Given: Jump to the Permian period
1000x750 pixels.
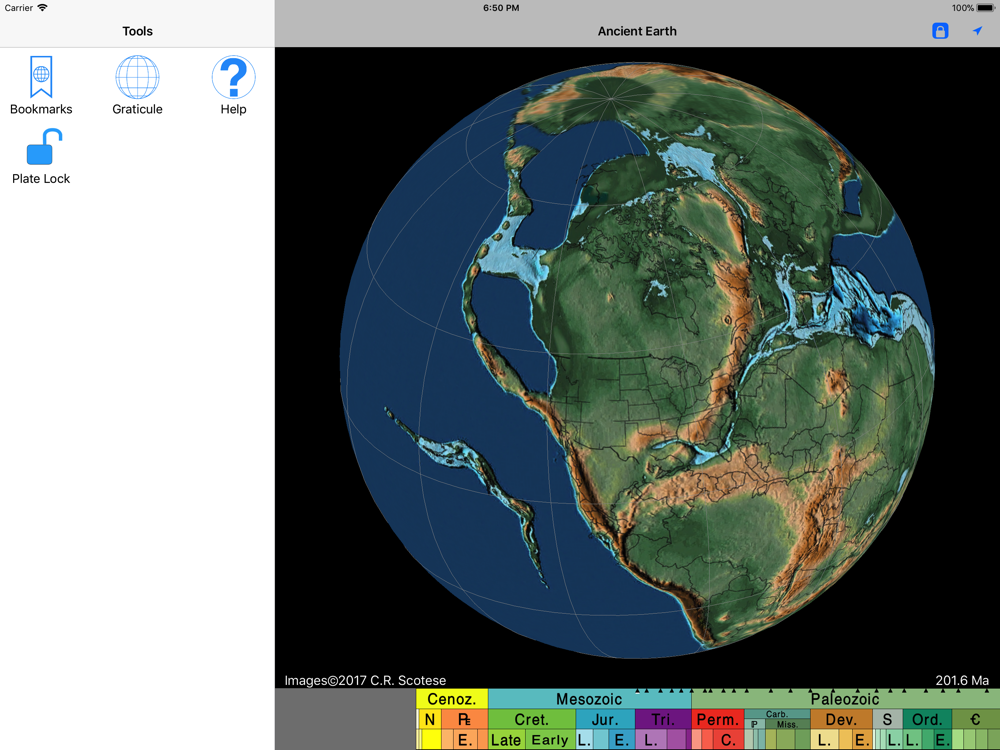Looking at the screenshot, I should (716, 719).
